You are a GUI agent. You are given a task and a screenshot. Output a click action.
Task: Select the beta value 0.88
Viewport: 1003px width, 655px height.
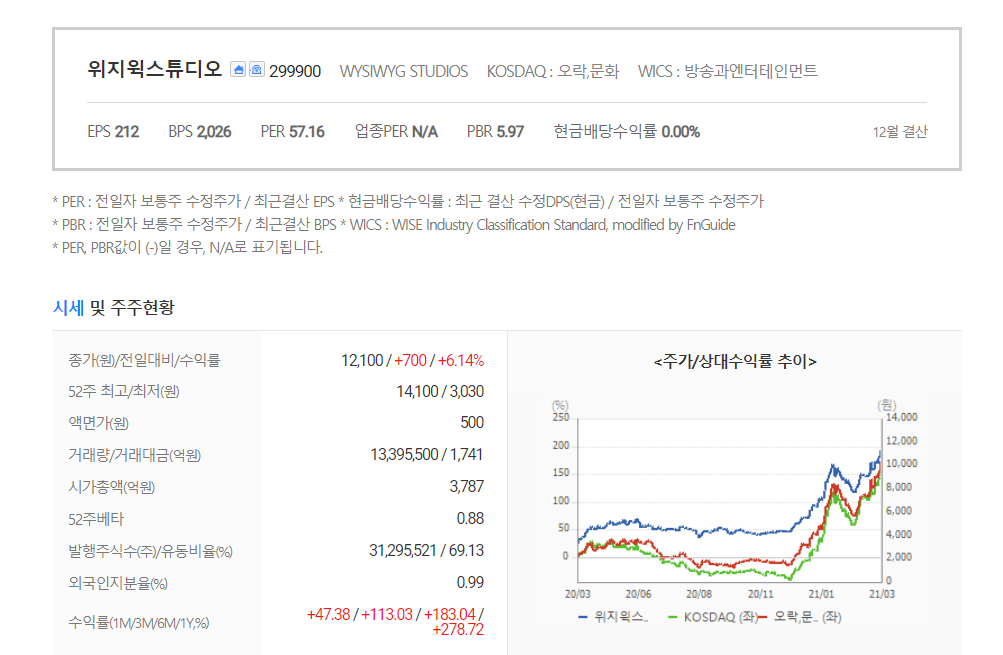tap(470, 519)
